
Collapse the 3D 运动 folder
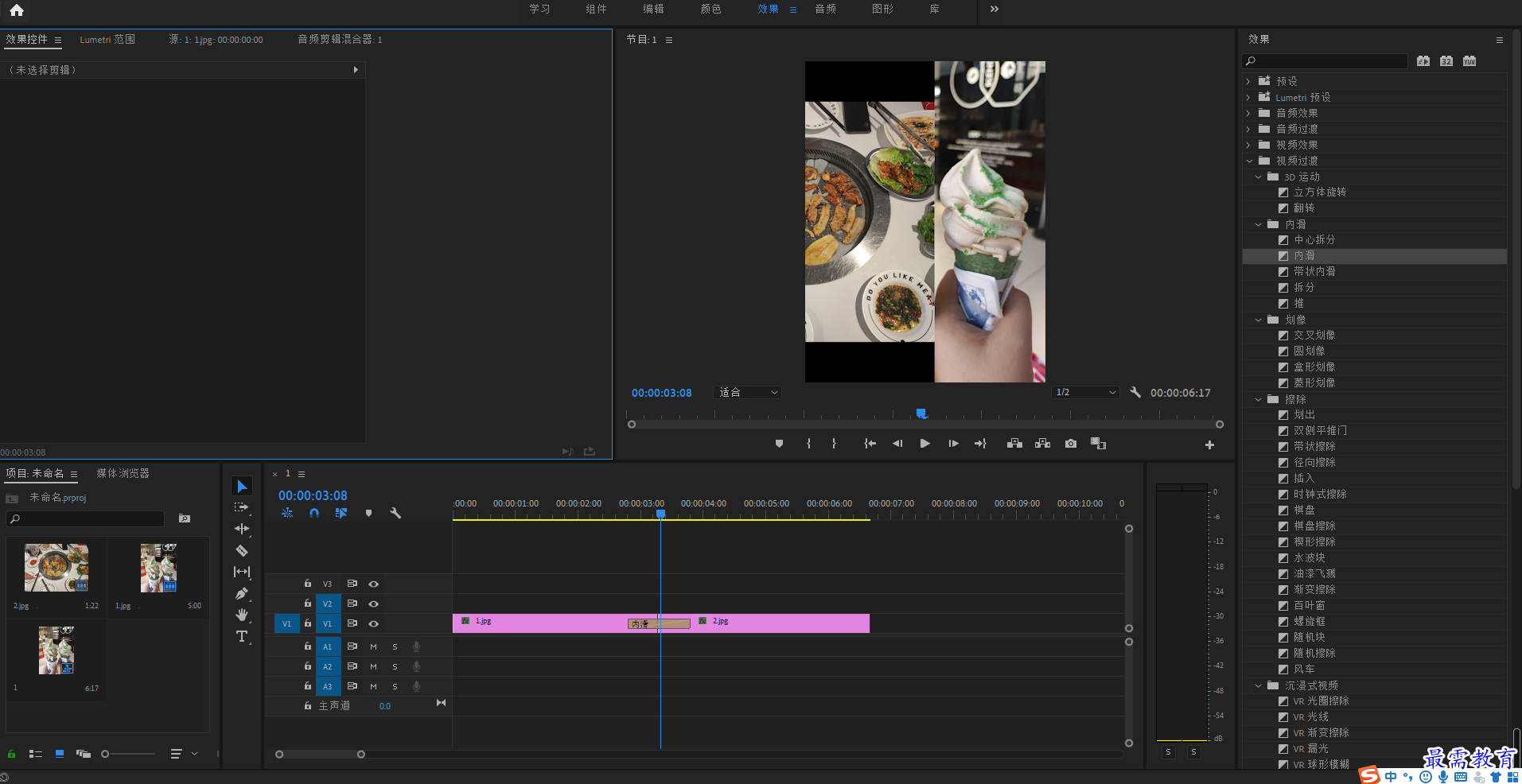pyautogui.click(x=1258, y=177)
